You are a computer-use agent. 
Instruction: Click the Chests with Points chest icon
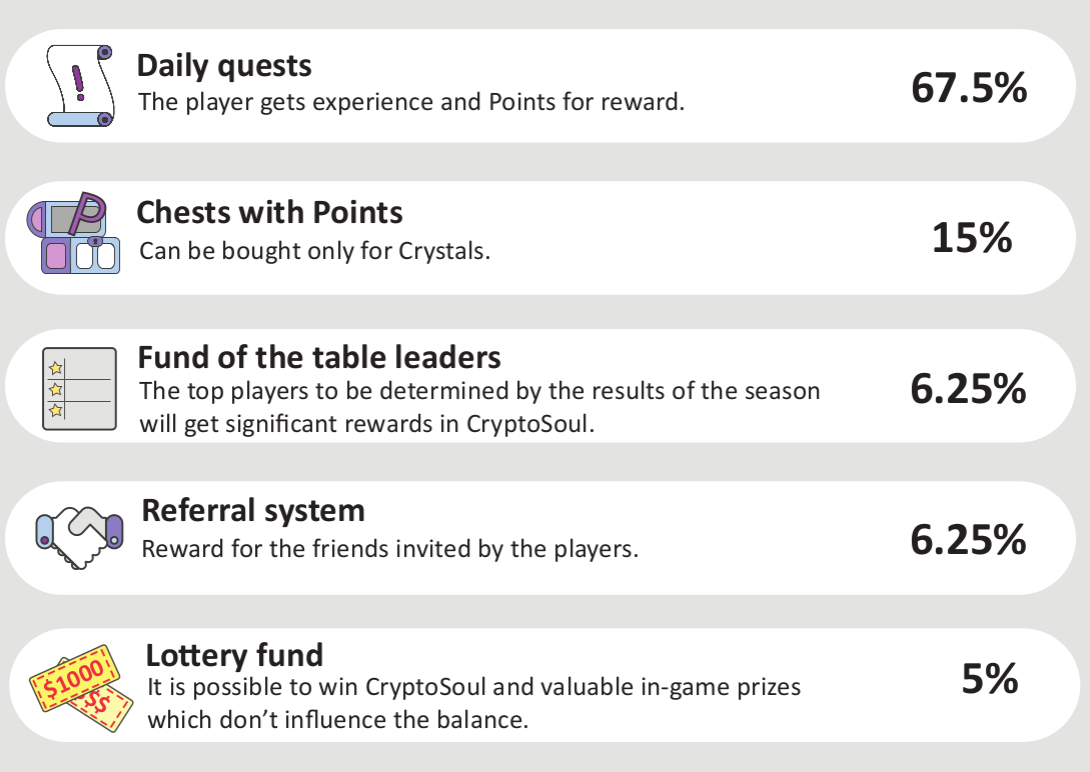click(x=74, y=233)
